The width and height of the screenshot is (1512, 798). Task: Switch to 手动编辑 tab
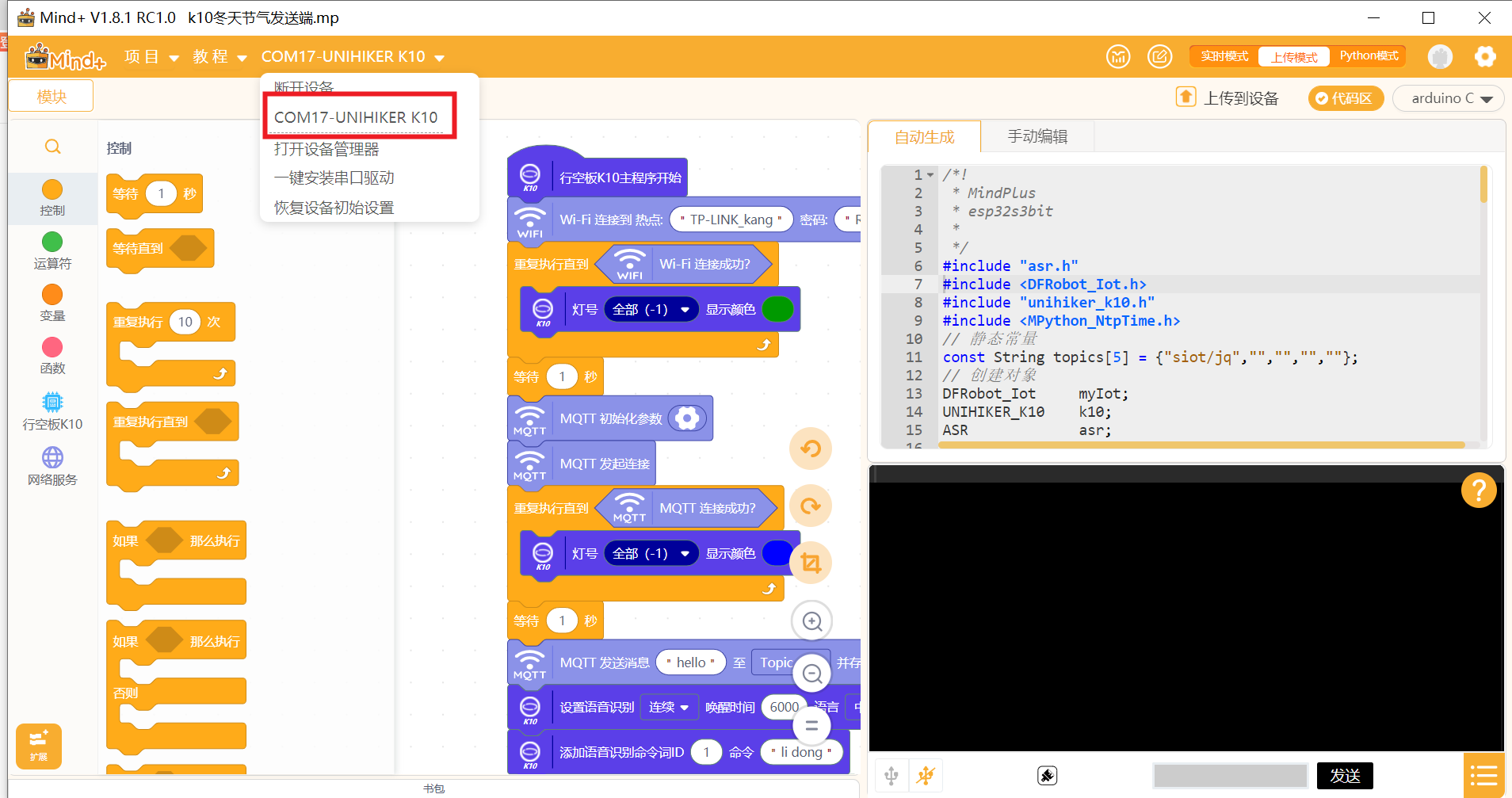[x=1037, y=136]
